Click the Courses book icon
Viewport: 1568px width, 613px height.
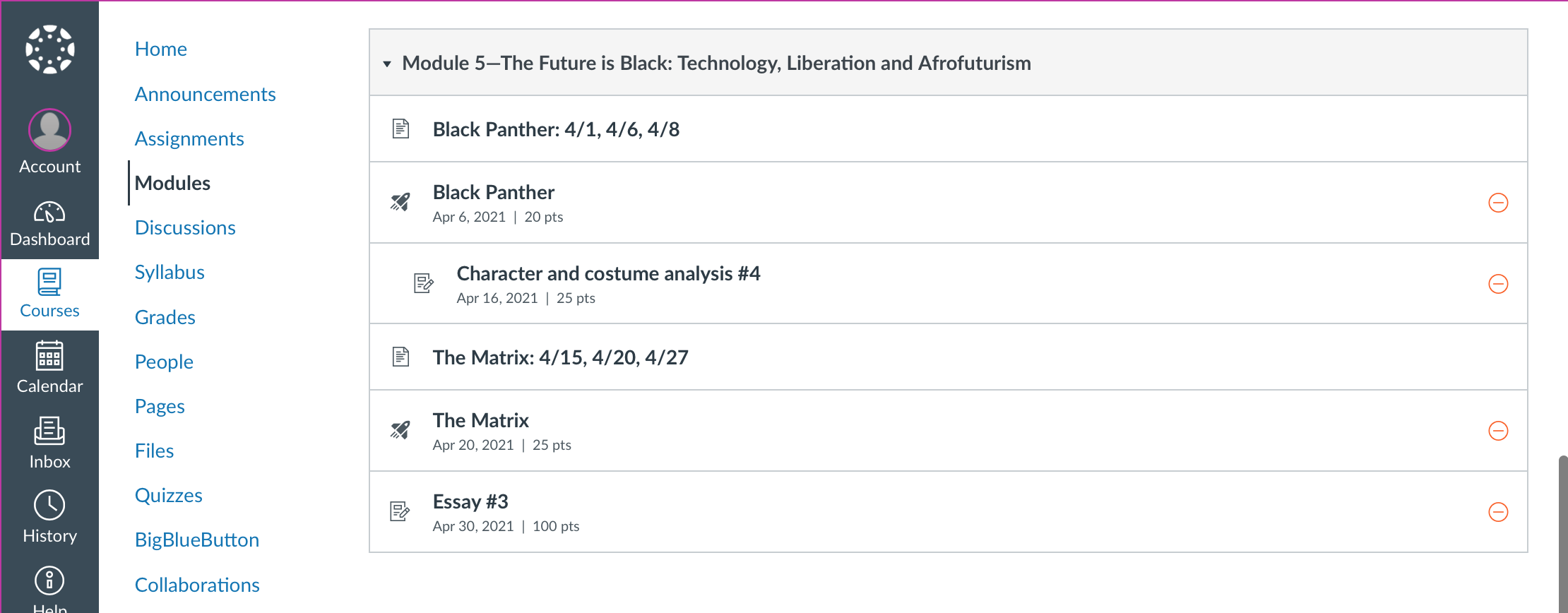[x=49, y=282]
